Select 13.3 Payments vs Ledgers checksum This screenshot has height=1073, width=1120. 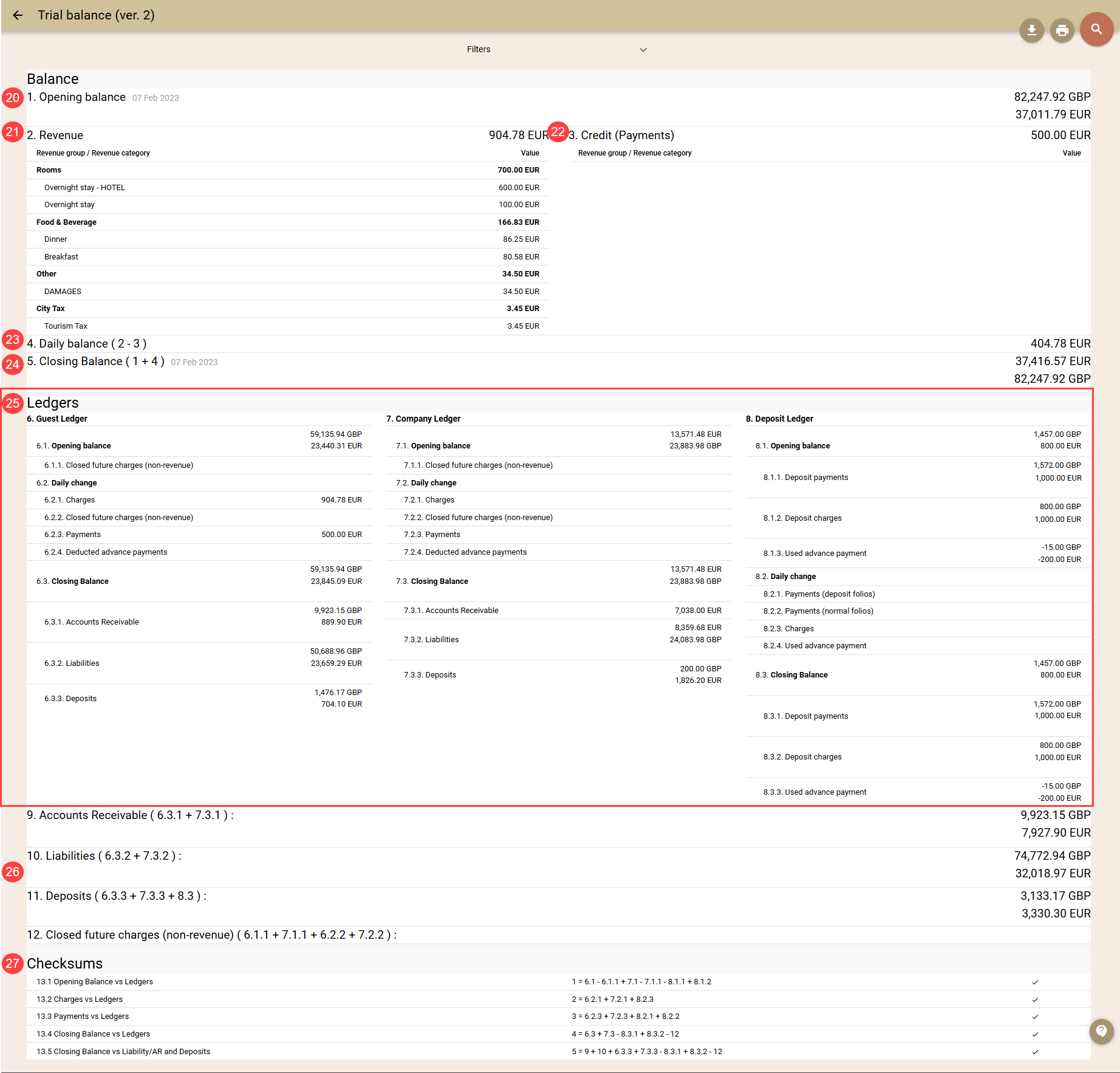559,1016
